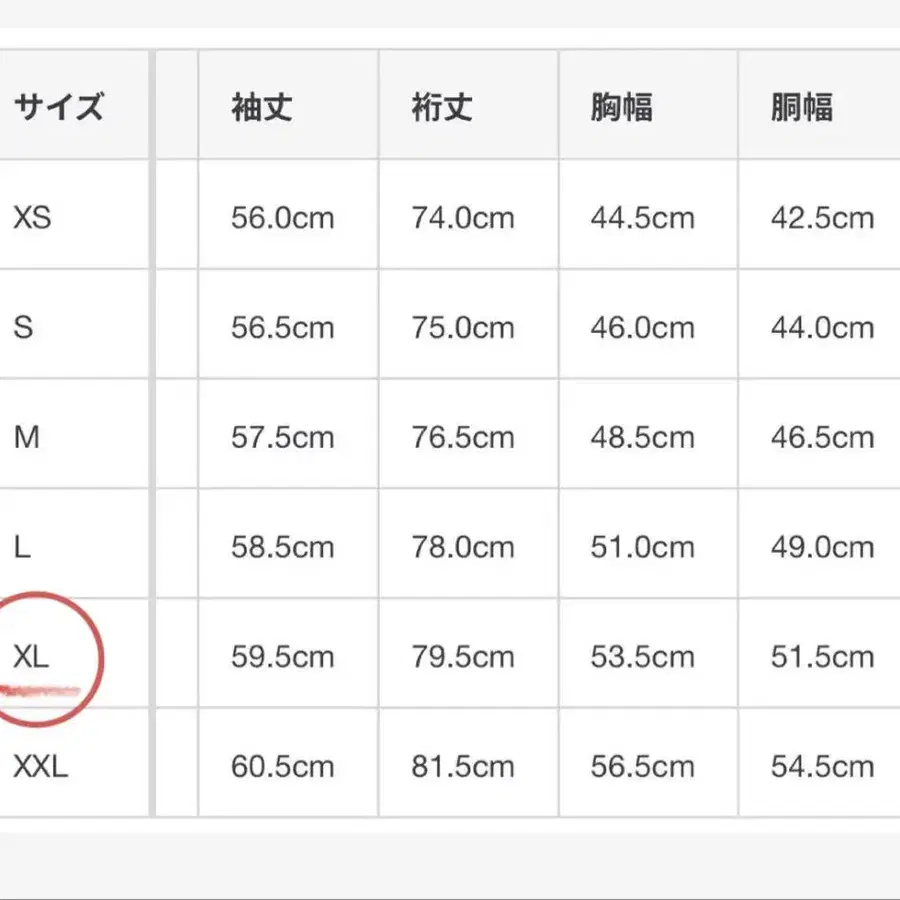The height and width of the screenshot is (900, 900).
Task: Click the サイズ column header
Action: (58, 106)
